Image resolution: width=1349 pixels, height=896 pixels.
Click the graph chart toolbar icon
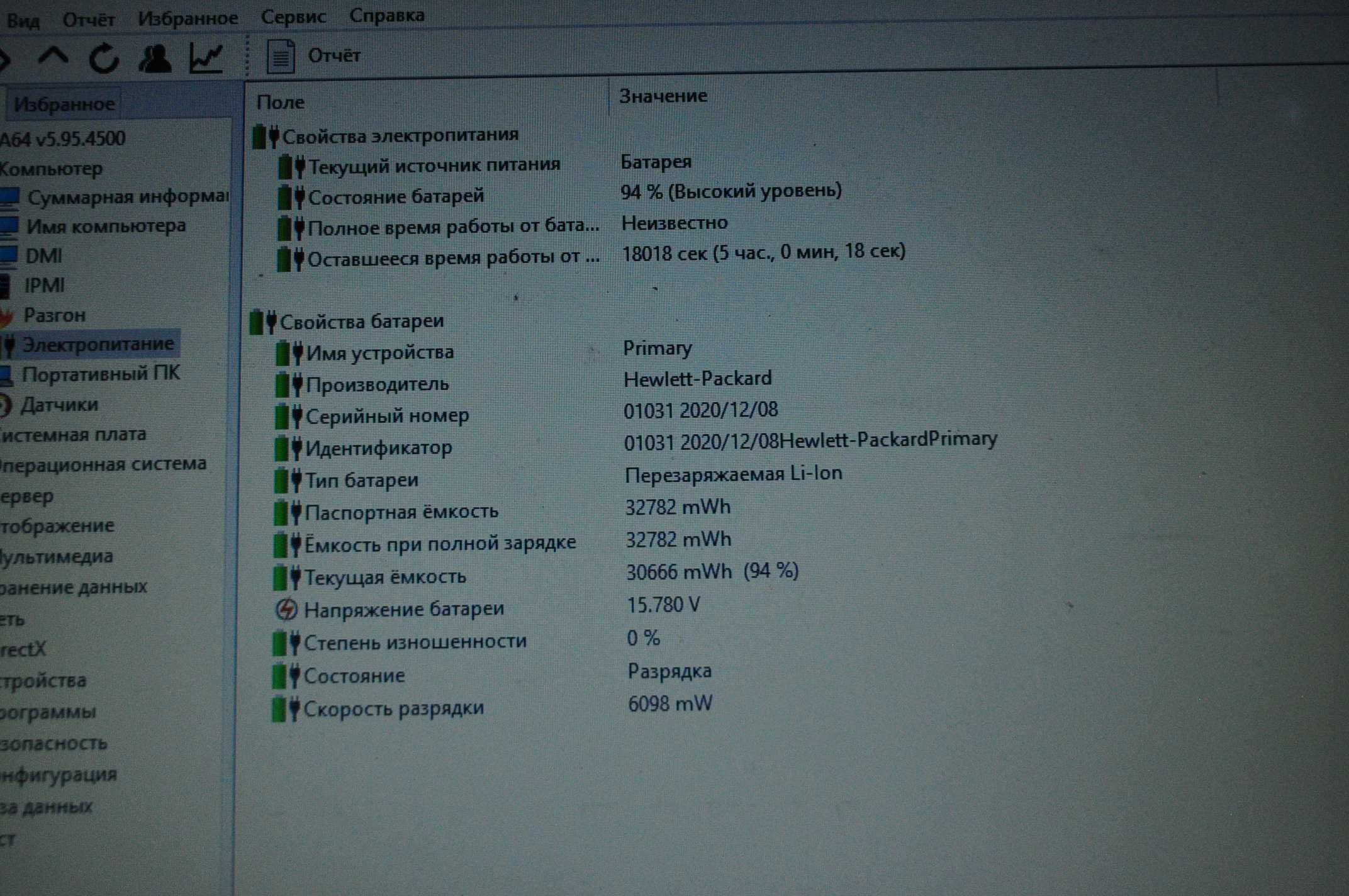click(x=206, y=59)
